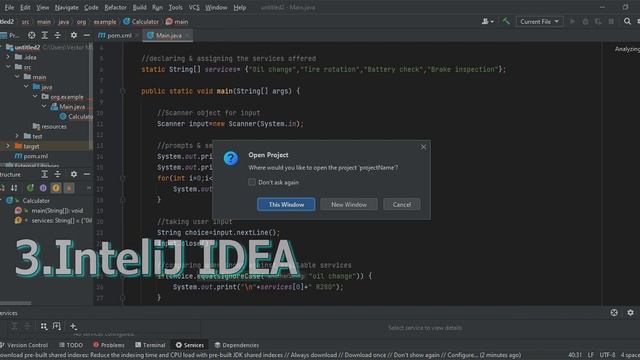The height and width of the screenshot is (360, 640).
Task: Expand the target folder in project tree
Action: click(8, 146)
